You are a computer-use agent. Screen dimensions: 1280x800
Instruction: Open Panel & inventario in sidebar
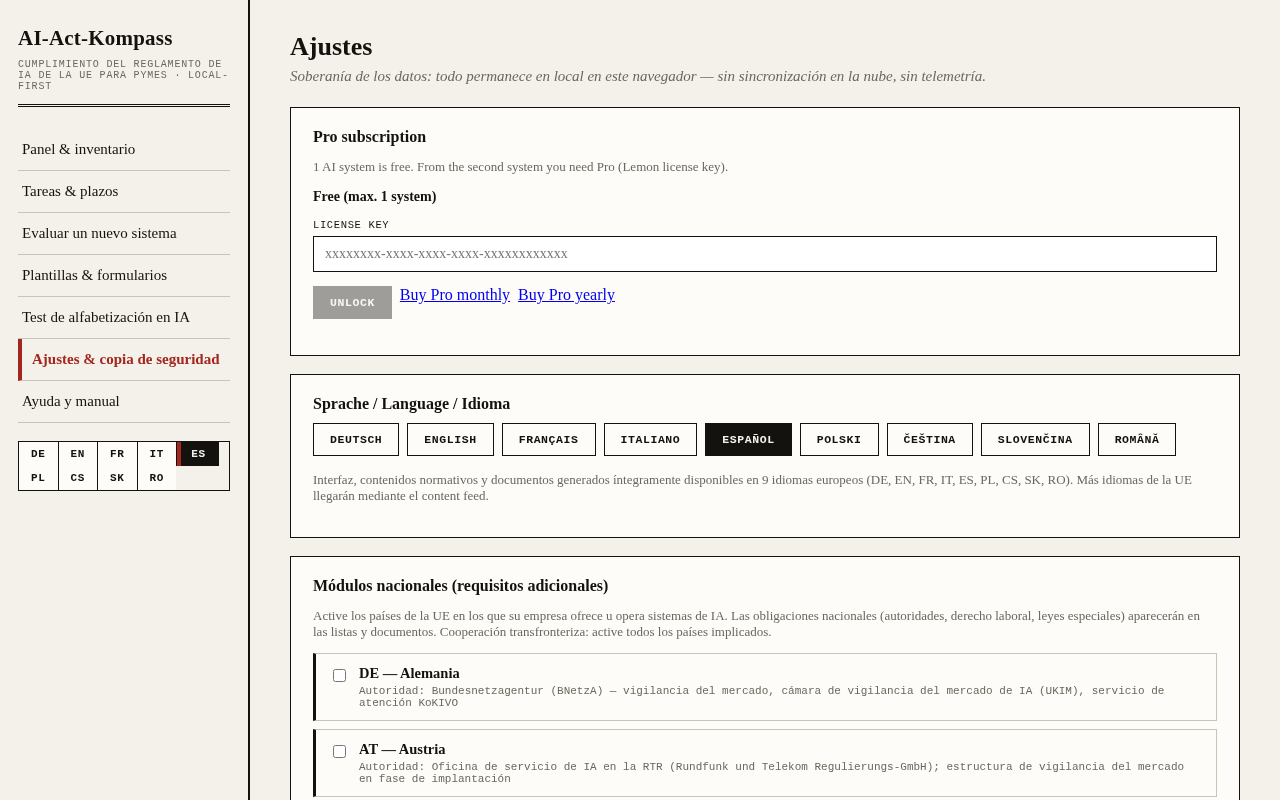coord(124,149)
